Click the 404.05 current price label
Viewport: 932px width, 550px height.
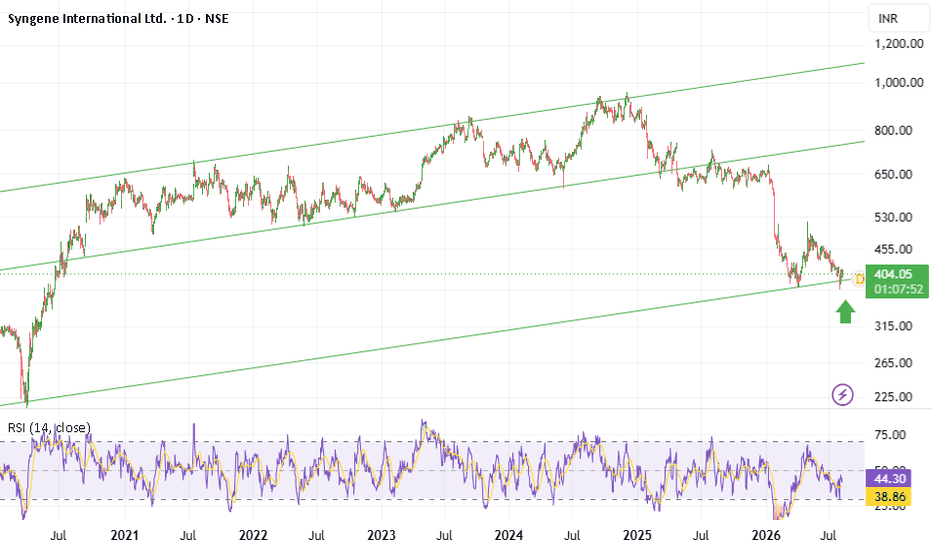point(893,274)
